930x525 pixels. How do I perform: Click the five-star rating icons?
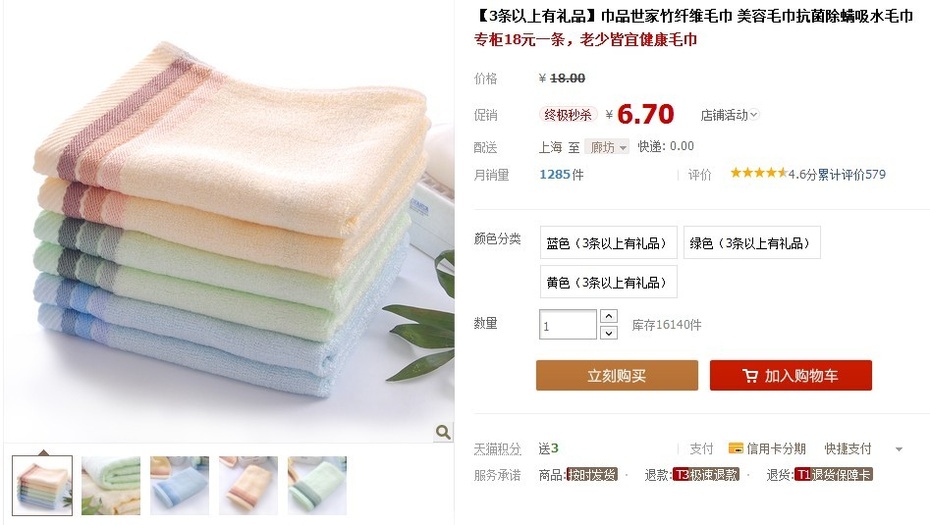(x=759, y=173)
